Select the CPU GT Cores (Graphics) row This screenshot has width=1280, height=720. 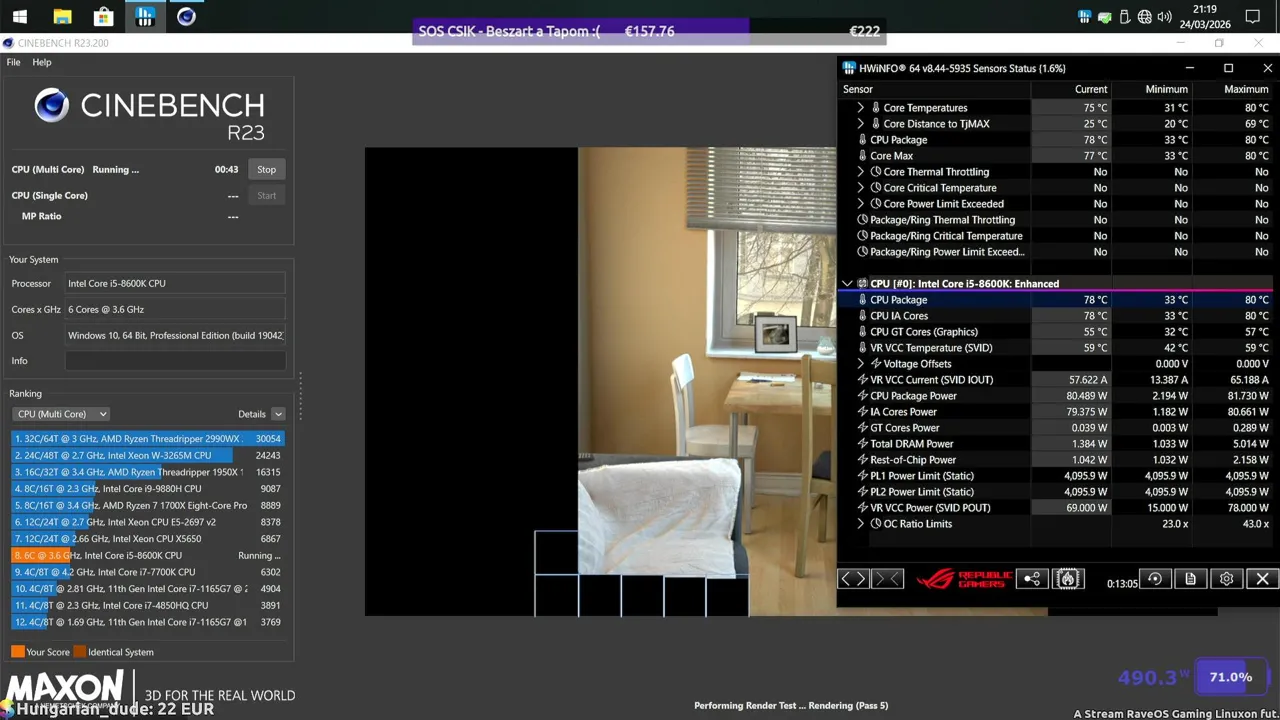pyautogui.click(x=1055, y=332)
